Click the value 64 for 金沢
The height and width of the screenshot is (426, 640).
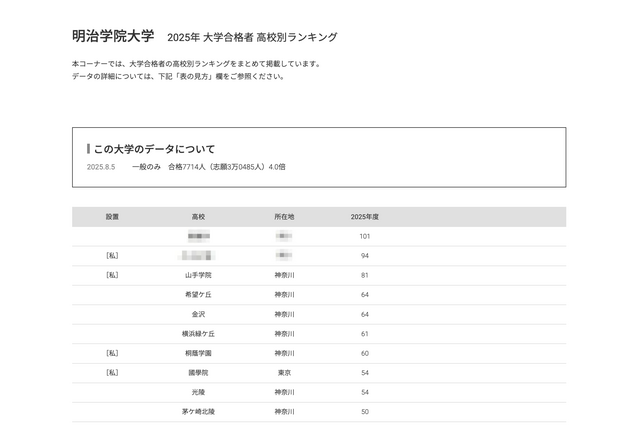click(x=364, y=314)
